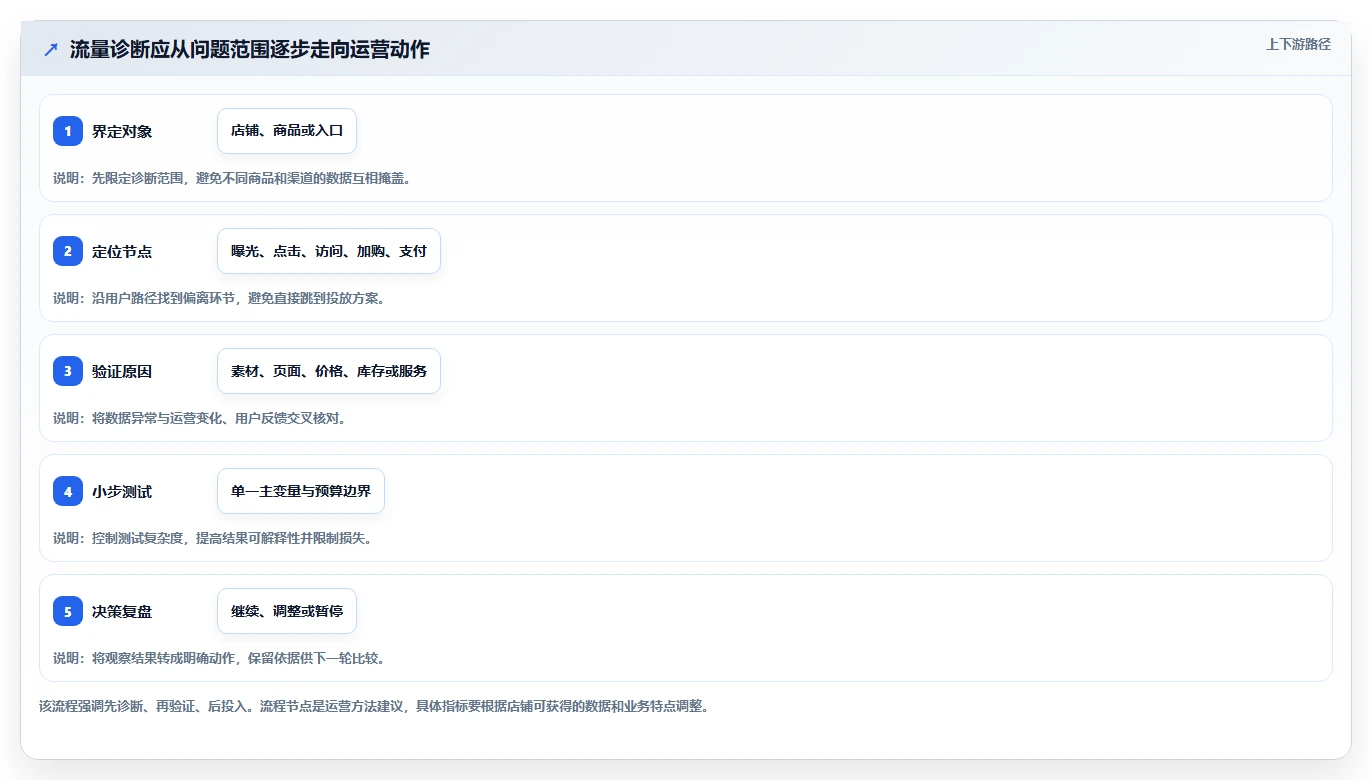This screenshot has height=780, width=1372.
Task: Select the 单一主变量与预算边界 chip
Action: (301, 491)
